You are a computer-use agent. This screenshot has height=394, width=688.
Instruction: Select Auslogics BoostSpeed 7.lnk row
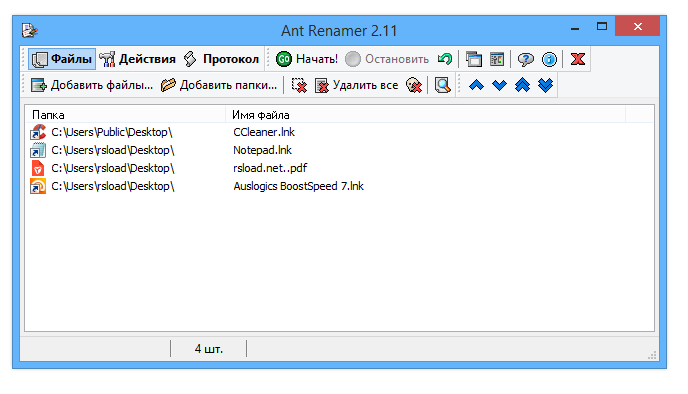click(339, 186)
